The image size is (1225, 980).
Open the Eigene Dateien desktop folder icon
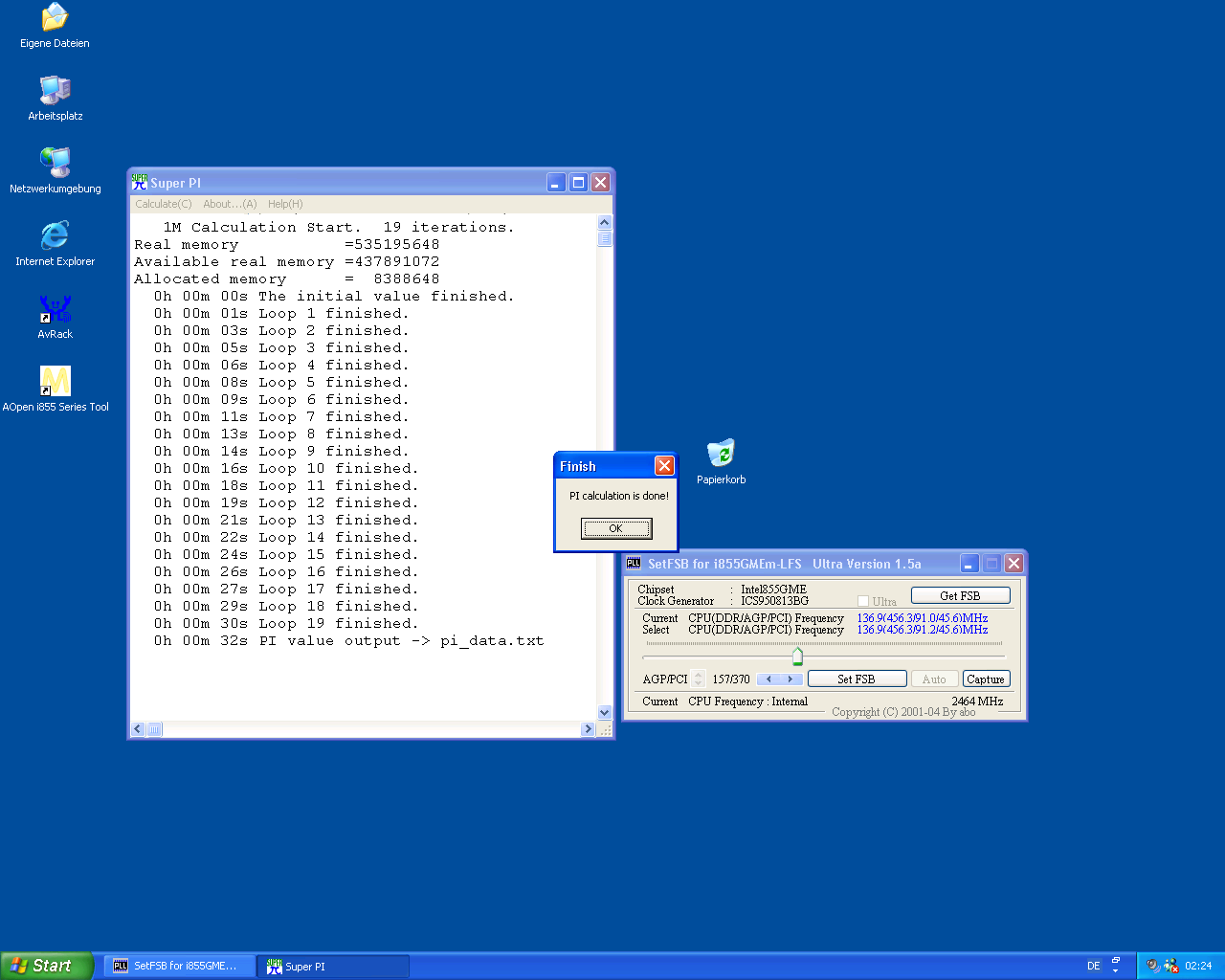click(x=55, y=17)
